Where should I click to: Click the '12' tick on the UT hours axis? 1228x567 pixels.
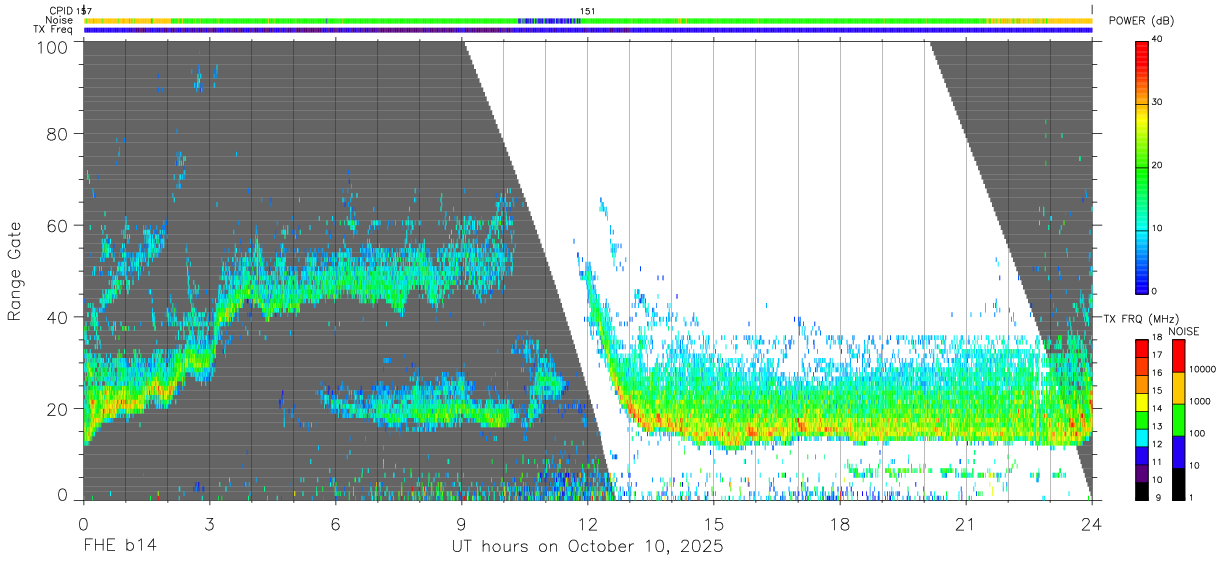[x=587, y=524]
